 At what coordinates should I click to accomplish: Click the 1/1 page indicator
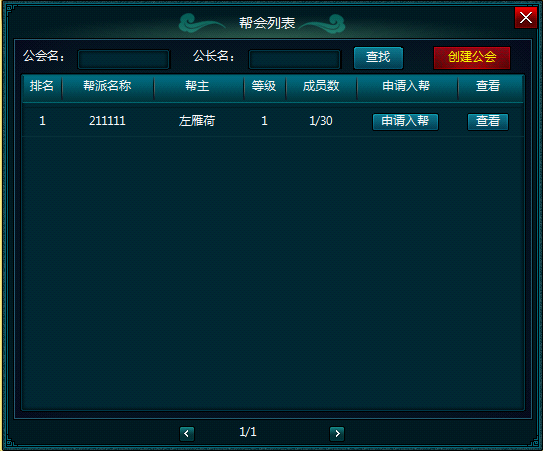248,432
